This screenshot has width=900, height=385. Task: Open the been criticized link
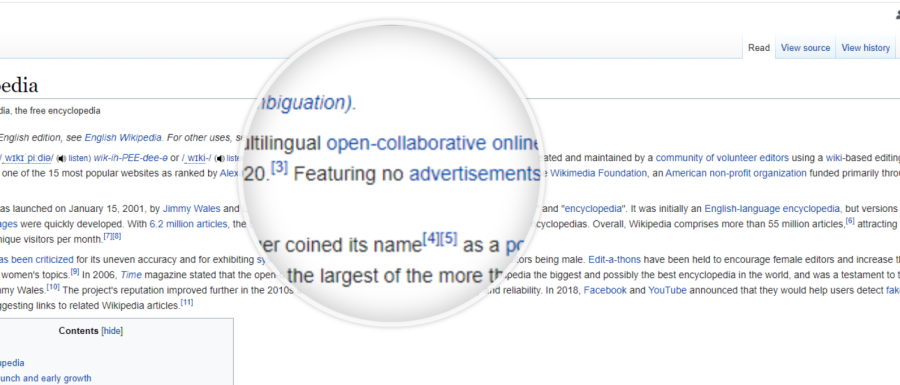(x=37, y=259)
